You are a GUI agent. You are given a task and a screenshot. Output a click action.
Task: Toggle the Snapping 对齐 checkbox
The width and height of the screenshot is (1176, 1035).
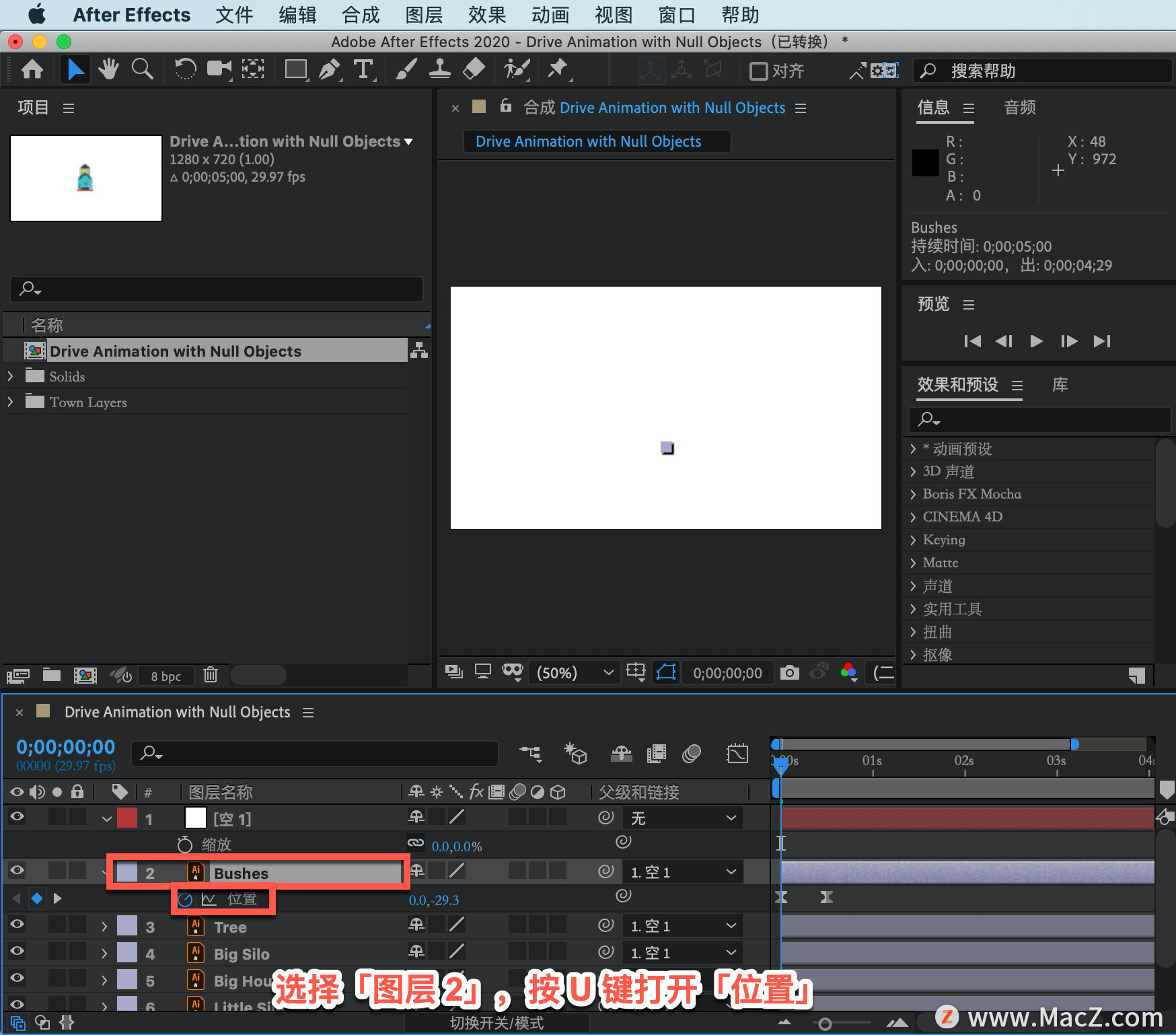758,71
